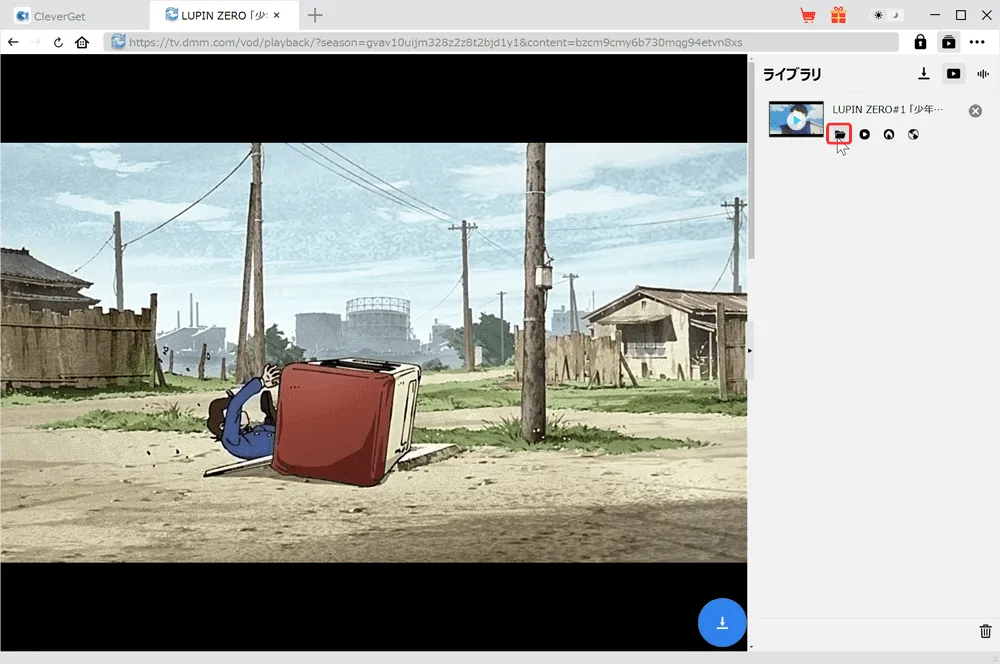Viewport: 1000px width, 664px height.
Task: Collapse the library side panel
Action: click(x=750, y=351)
